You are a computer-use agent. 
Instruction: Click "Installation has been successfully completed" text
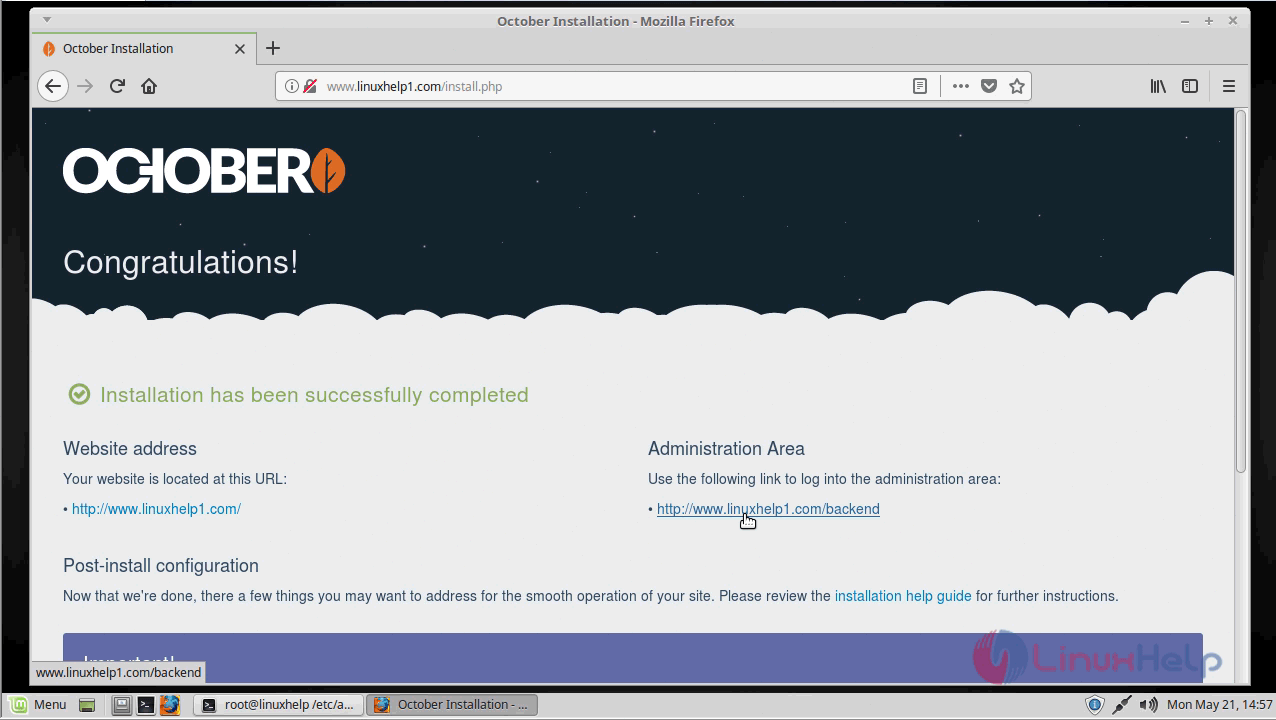tap(314, 395)
